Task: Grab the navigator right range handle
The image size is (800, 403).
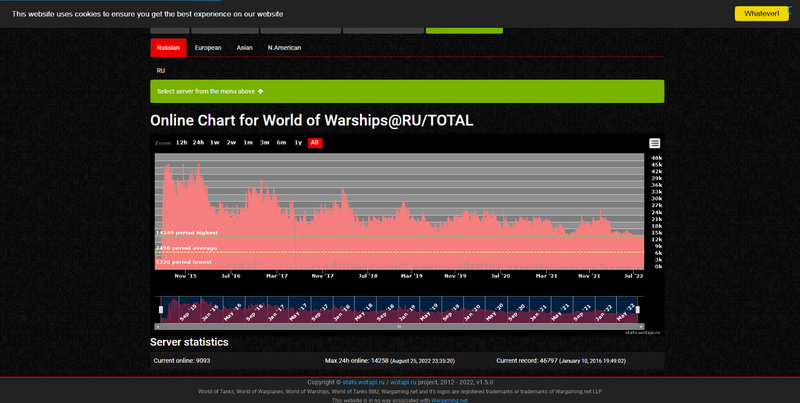Action: point(637,310)
